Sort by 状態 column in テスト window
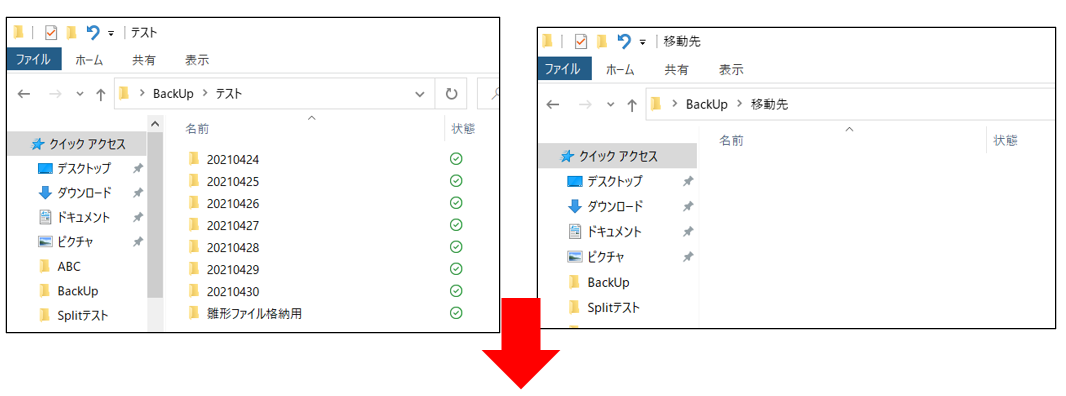This screenshot has height=396, width=1066. (x=463, y=129)
